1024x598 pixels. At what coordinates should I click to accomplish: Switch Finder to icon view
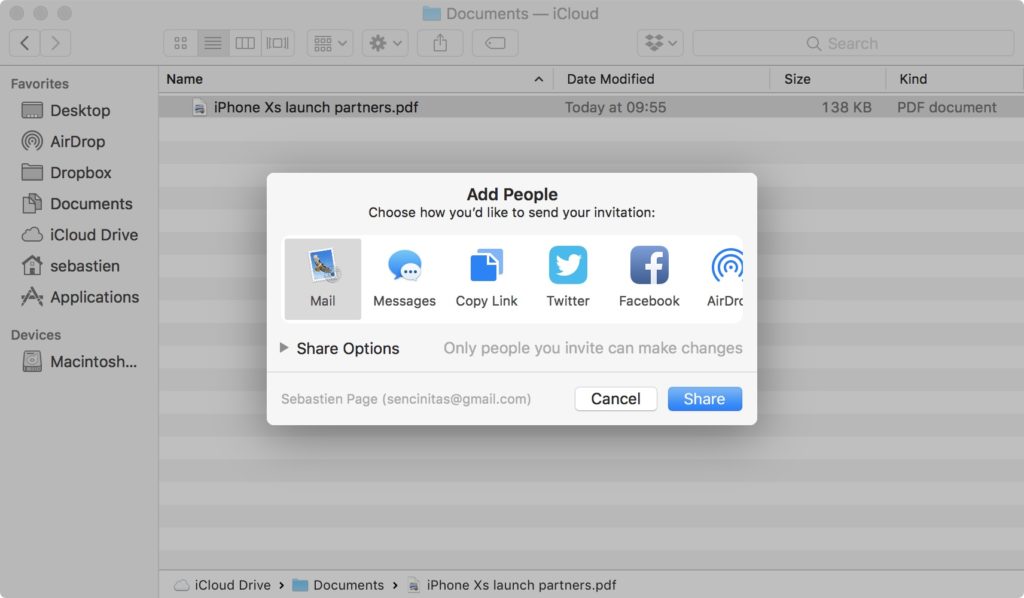pos(180,43)
